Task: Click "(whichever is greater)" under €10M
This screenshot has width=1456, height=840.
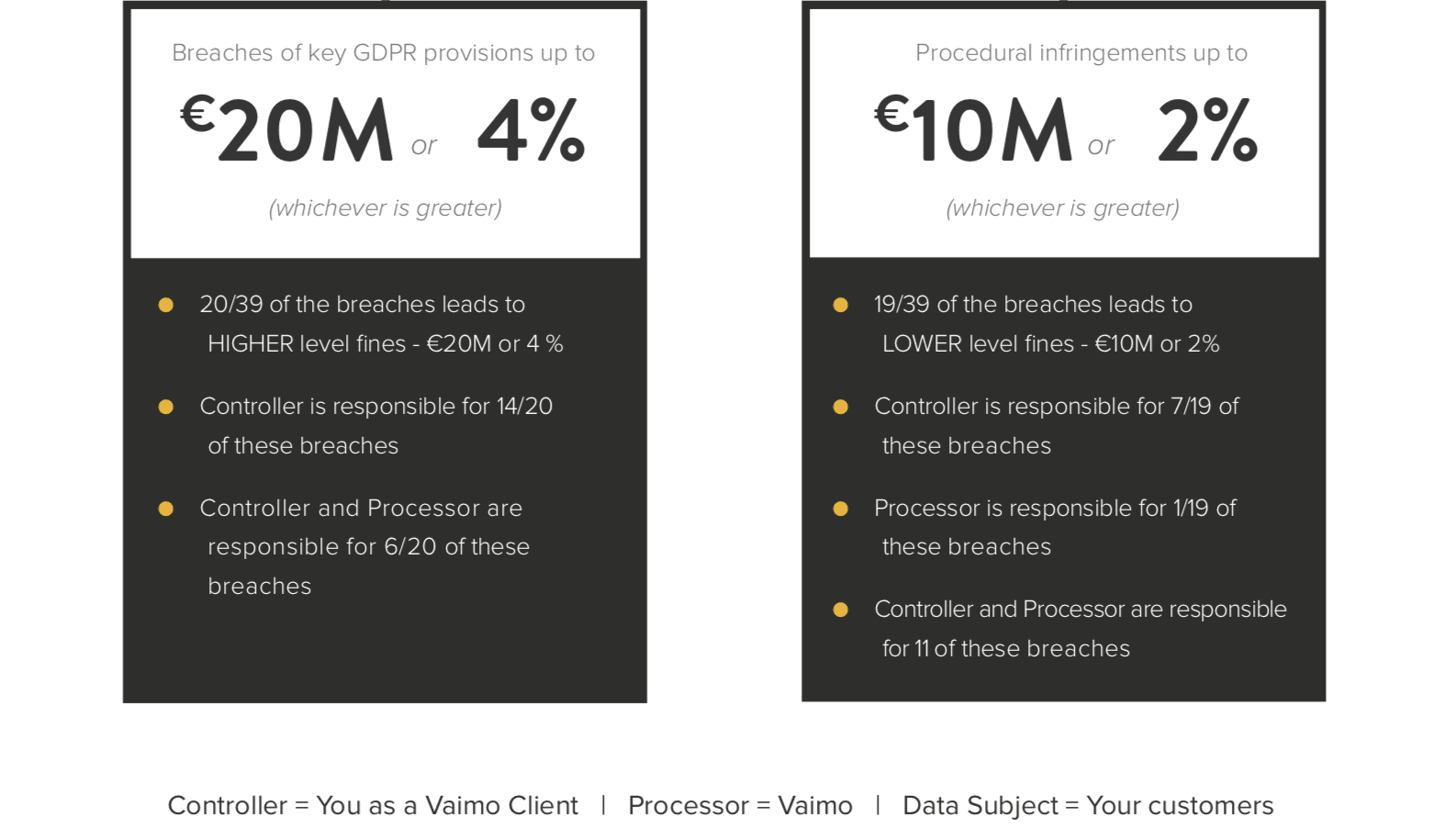Action: pos(1062,208)
